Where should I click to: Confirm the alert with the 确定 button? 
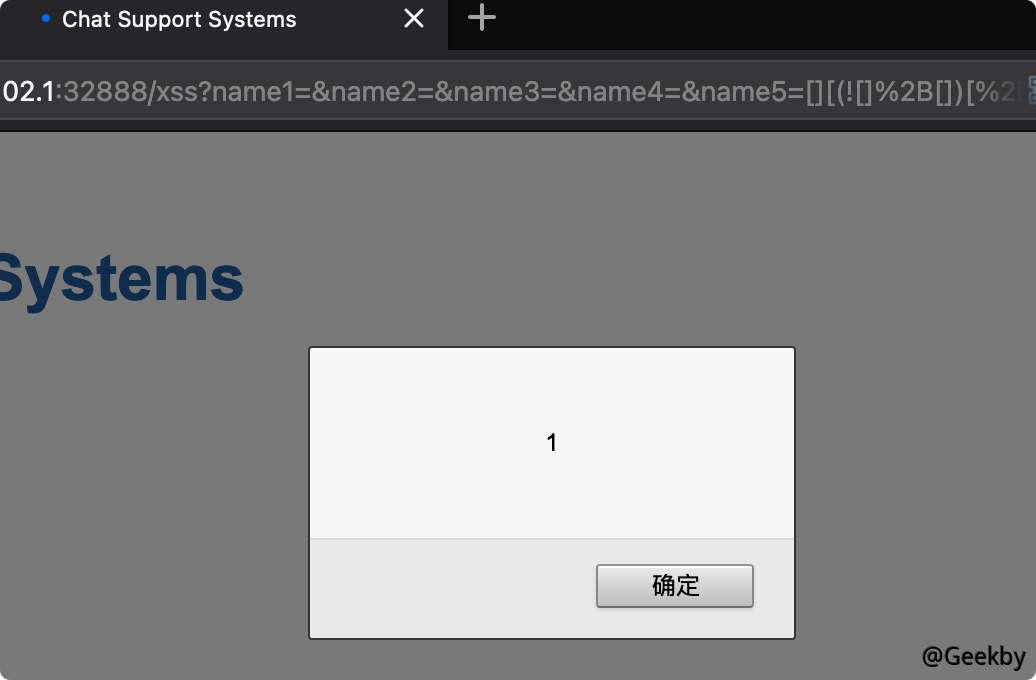pos(675,586)
